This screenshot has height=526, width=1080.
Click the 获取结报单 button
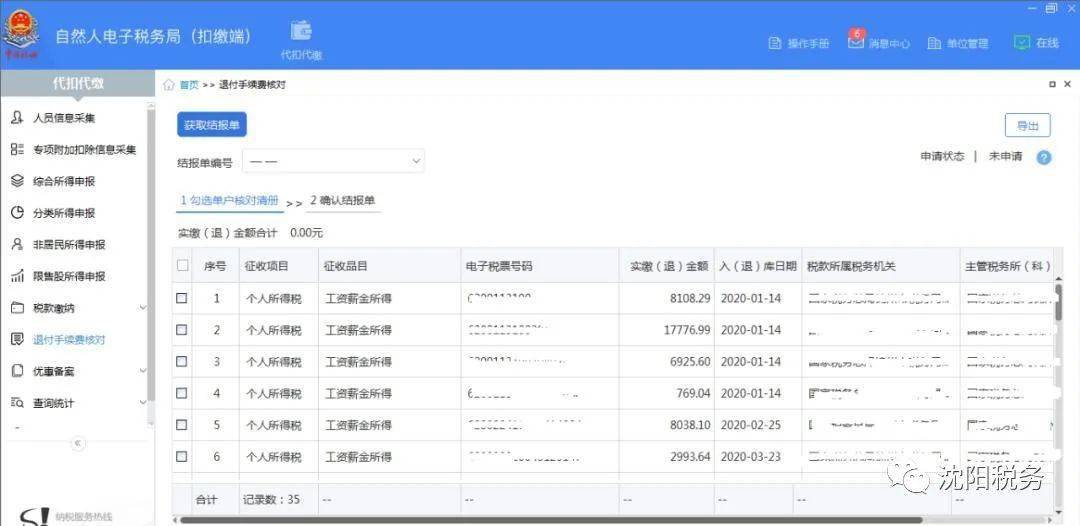[212, 125]
